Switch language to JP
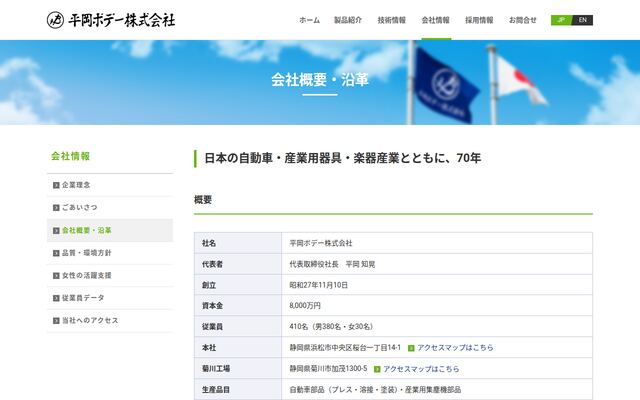 [561, 20]
